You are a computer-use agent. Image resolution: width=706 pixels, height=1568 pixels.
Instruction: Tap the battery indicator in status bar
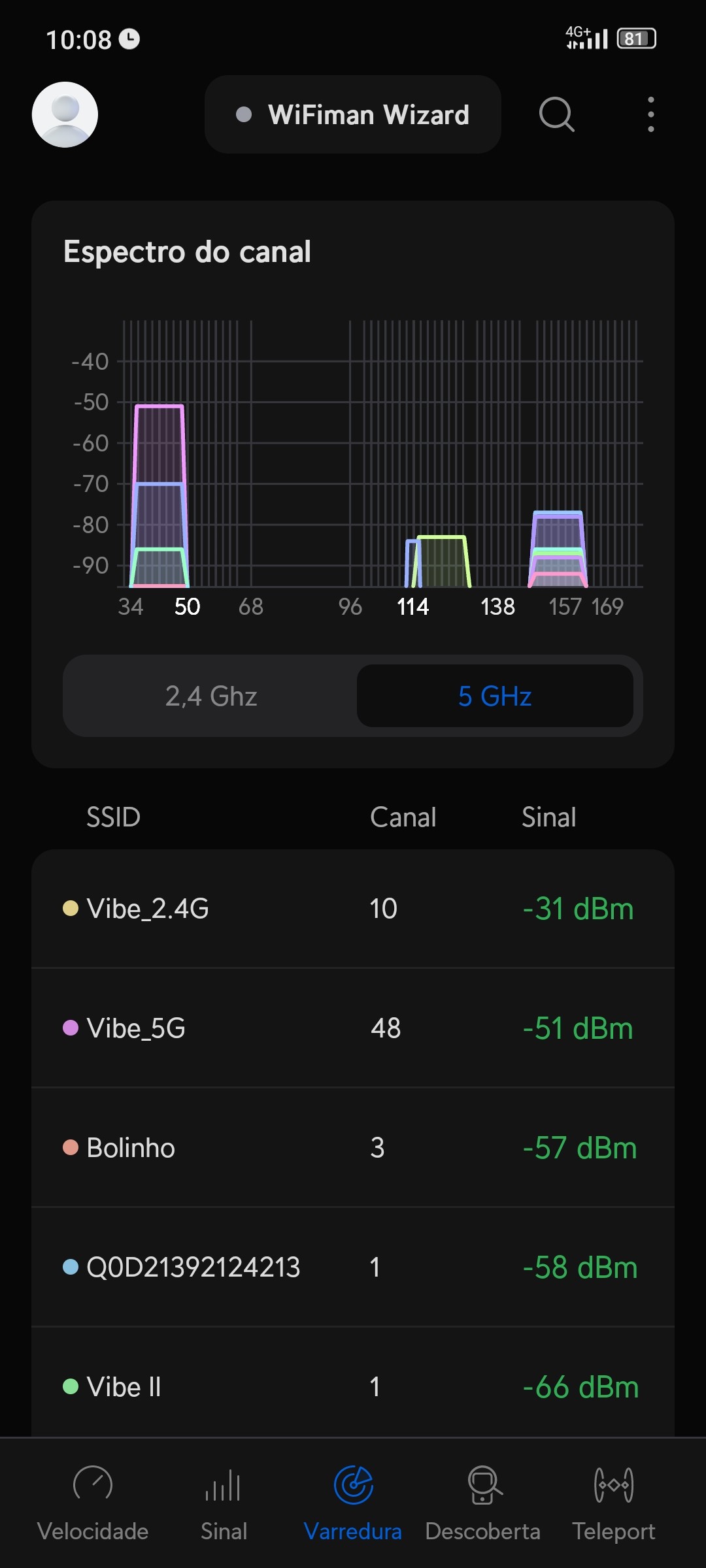(x=636, y=39)
